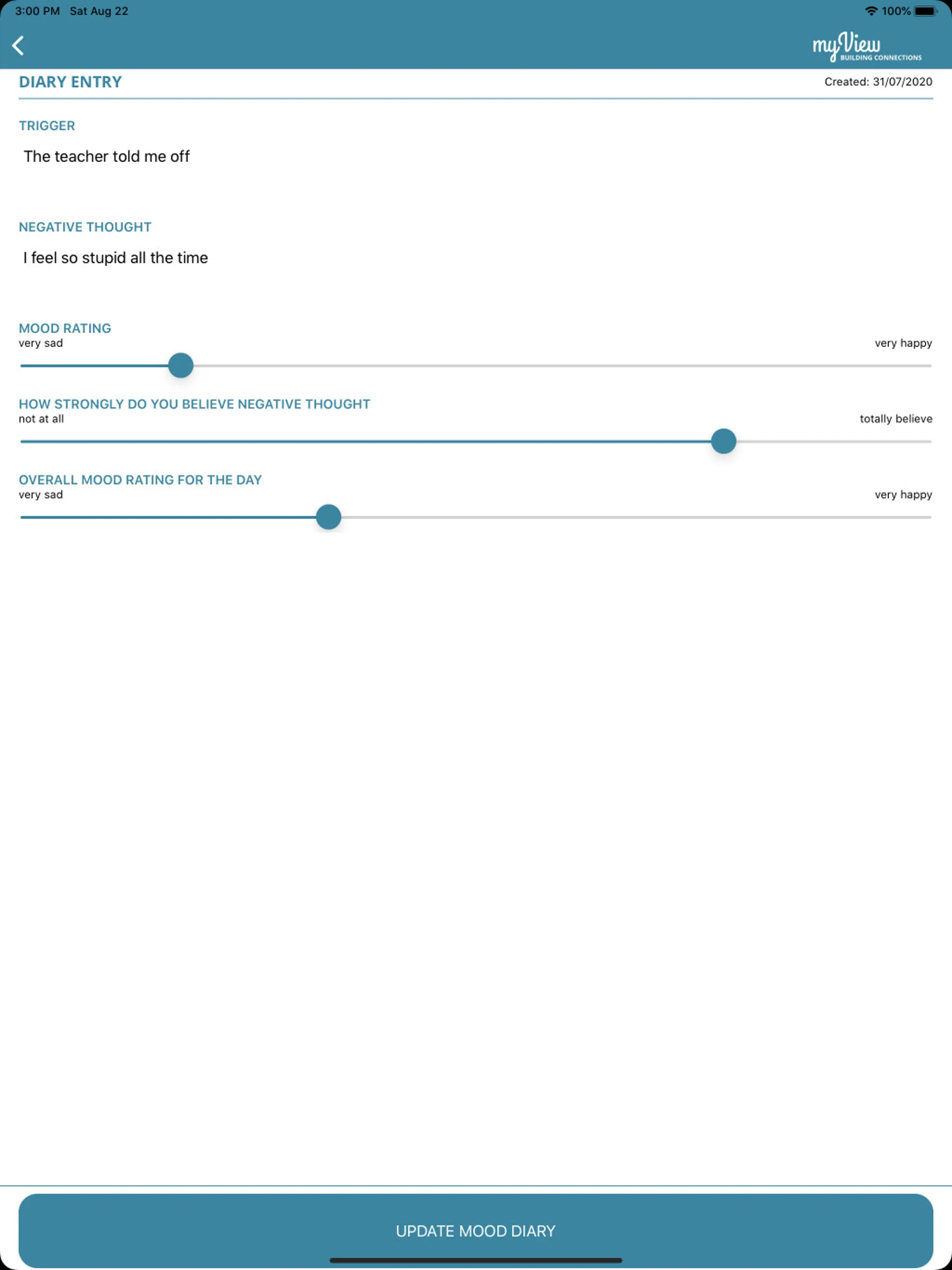Image resolution: width=952 pixels, height=1270 pixels.
Task: Click the TRIGGER section label
Action: (47, 125)
